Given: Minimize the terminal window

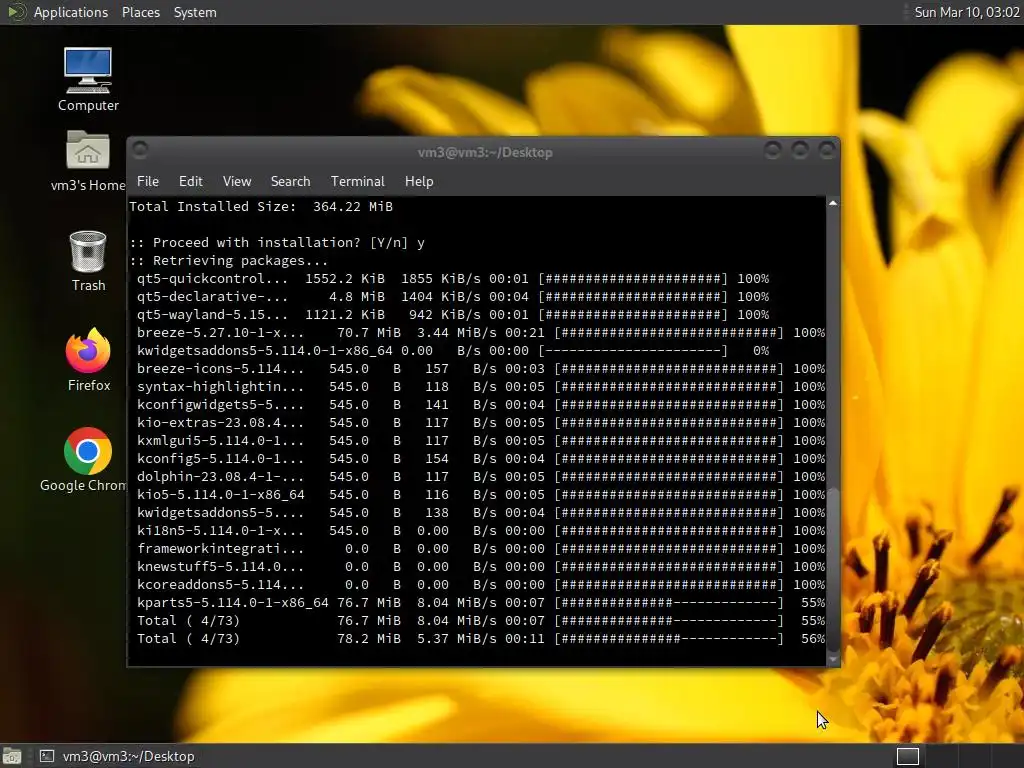Looking at the screenshot, I should 773,151.
